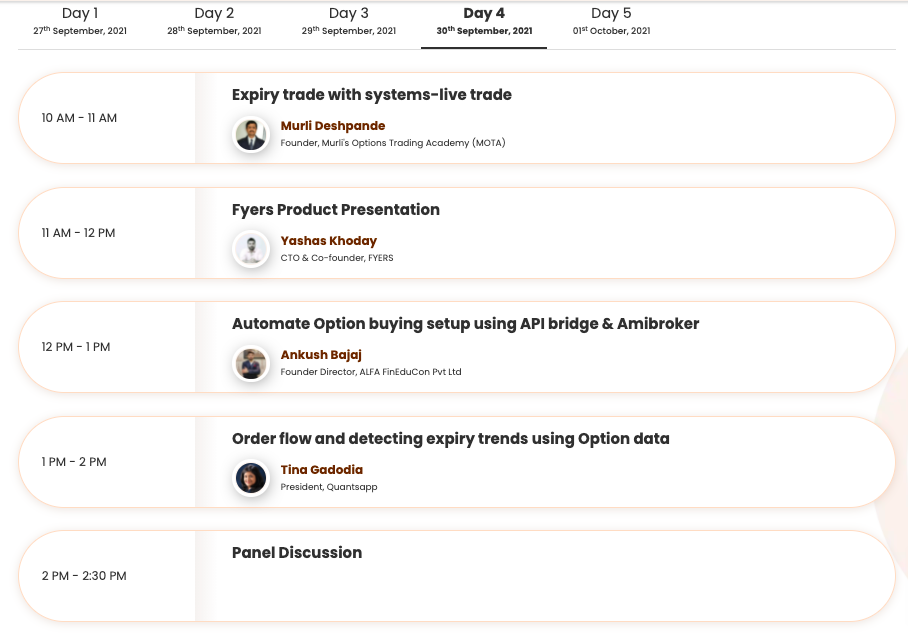Click the 2 PM - 2:30 PM time slot

(x=84, y=576)
